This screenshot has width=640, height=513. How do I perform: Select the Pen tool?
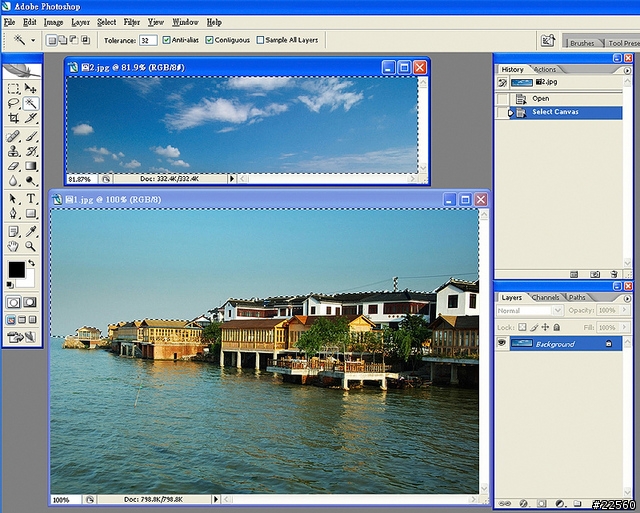click(13, 213)
